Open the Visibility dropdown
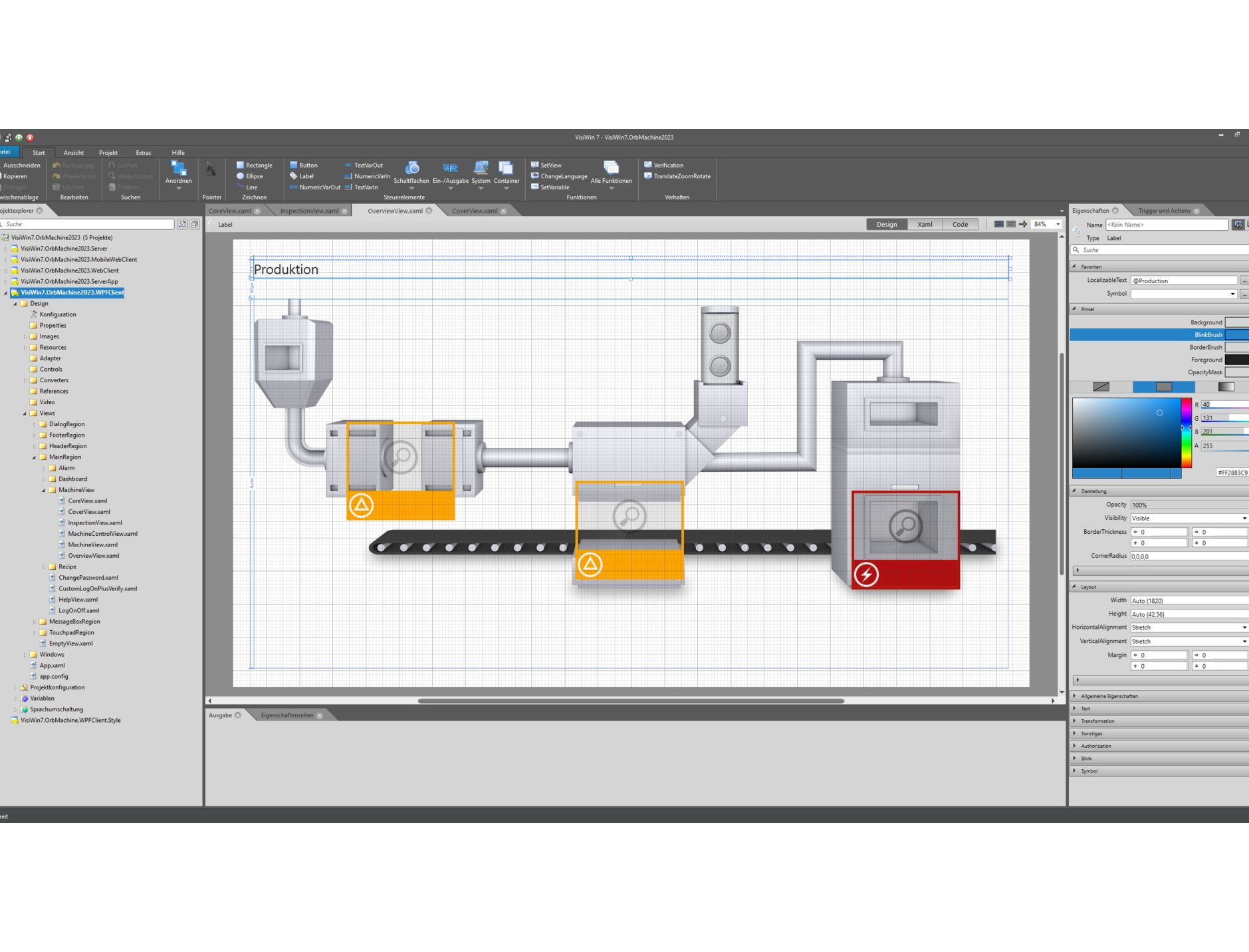The width and height of the screenshot is (1249, 952). [x=1244, y=518]
